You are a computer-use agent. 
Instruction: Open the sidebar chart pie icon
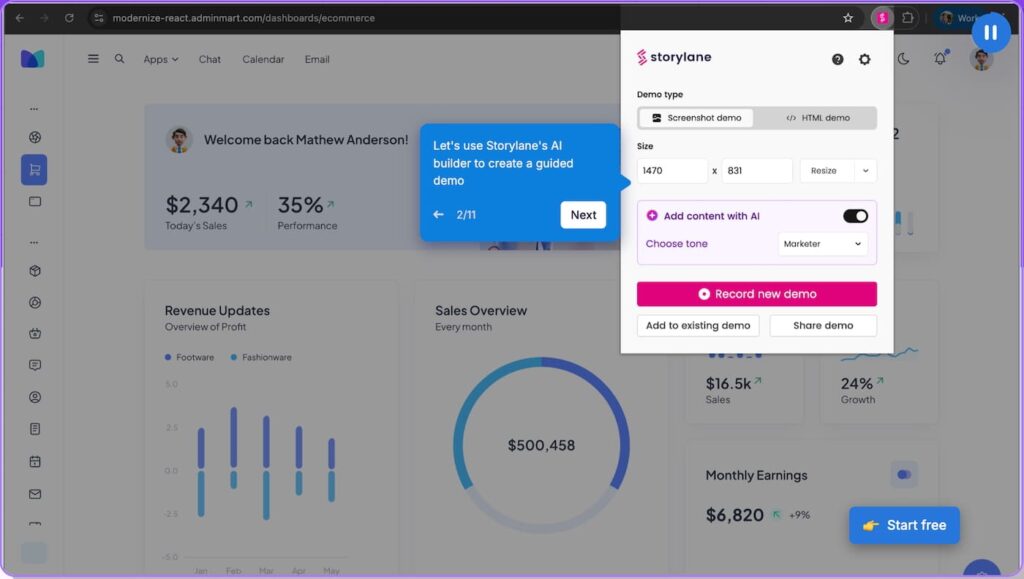point(35,302)
